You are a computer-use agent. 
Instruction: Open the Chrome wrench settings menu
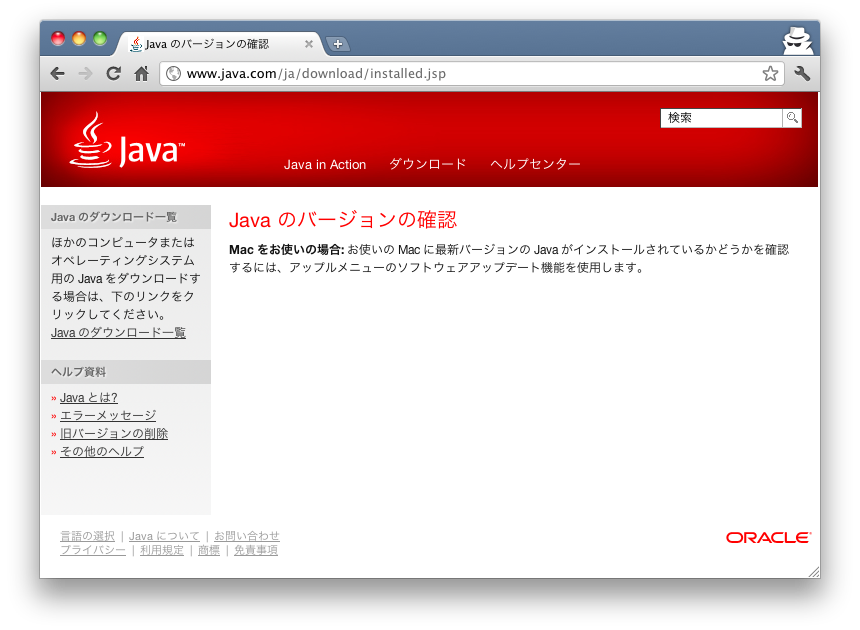802,73
